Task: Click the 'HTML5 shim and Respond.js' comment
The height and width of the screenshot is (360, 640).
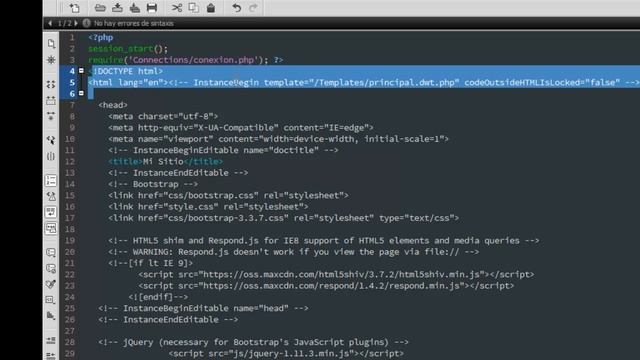Action: coord(324,241)
